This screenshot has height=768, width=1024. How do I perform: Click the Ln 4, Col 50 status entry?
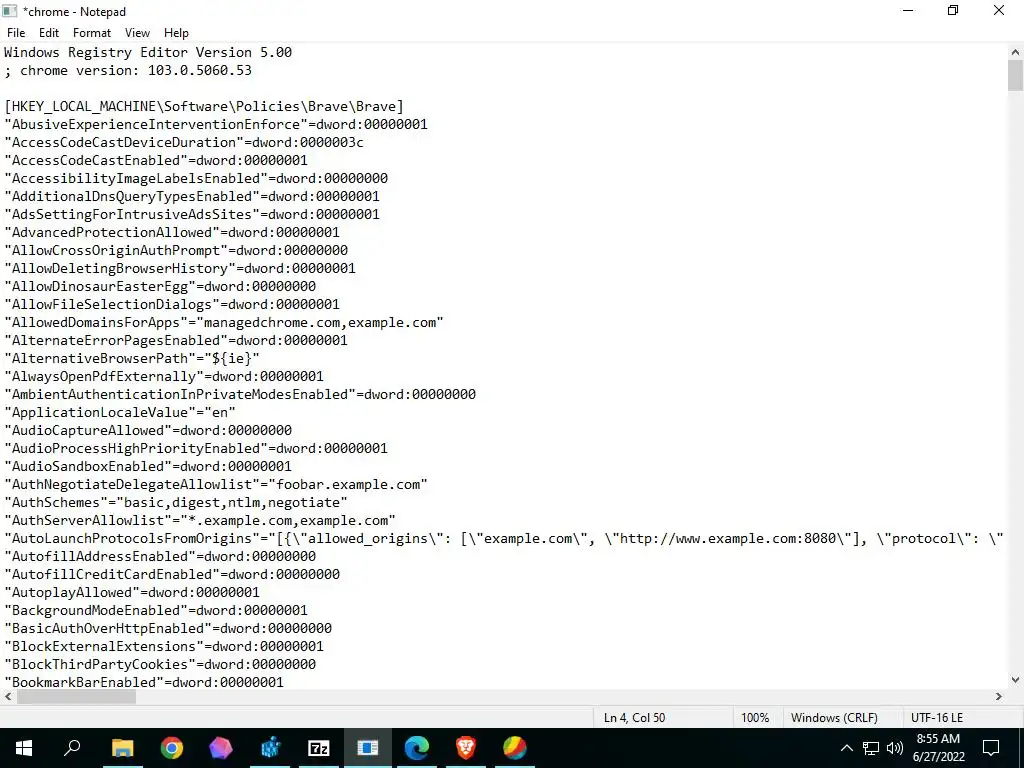point(634,718)
